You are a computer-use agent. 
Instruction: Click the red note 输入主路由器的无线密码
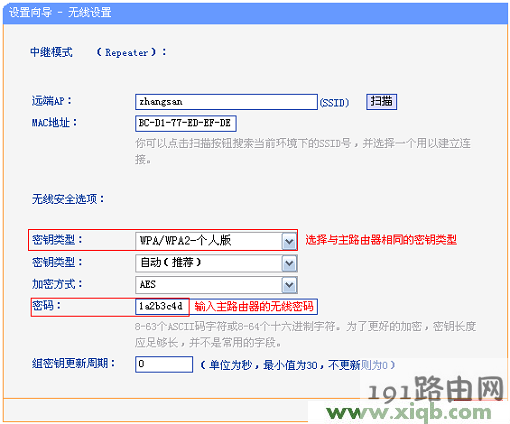click(x=254, y=306)
